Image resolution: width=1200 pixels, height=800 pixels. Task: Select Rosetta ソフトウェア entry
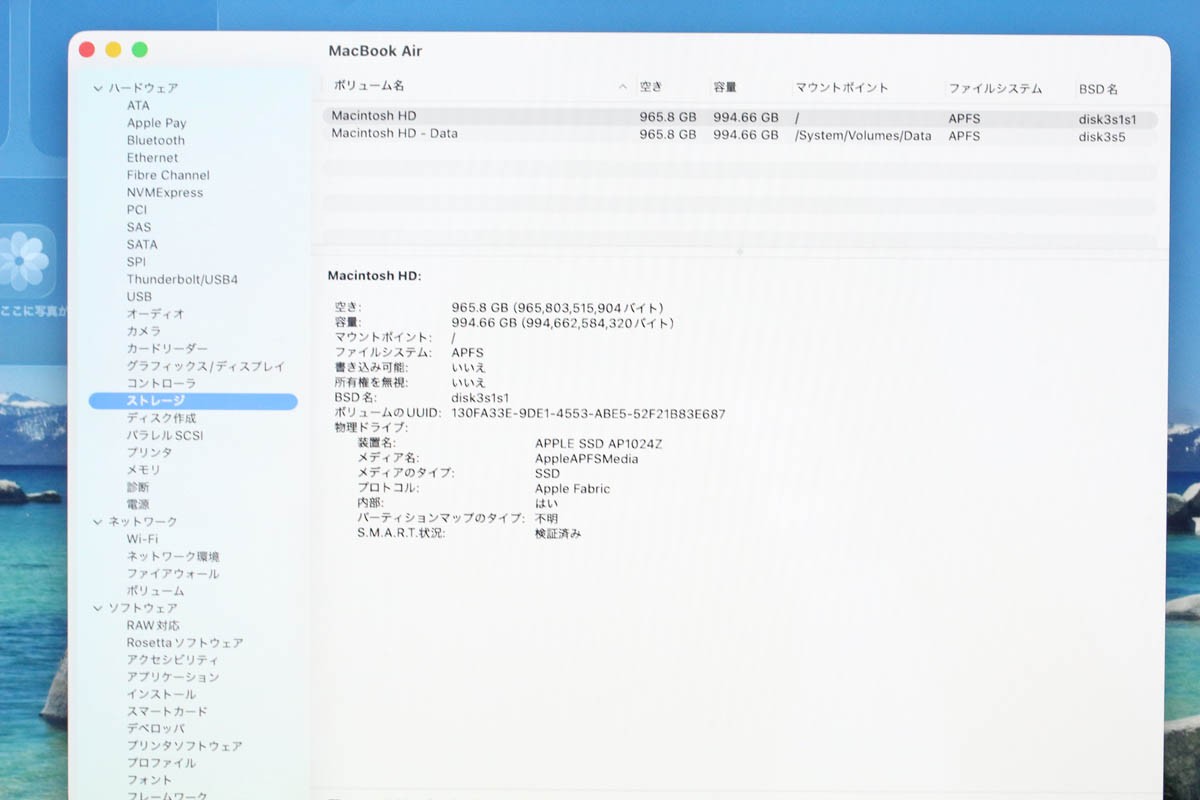pyautogui.click(x=185, y=643)
